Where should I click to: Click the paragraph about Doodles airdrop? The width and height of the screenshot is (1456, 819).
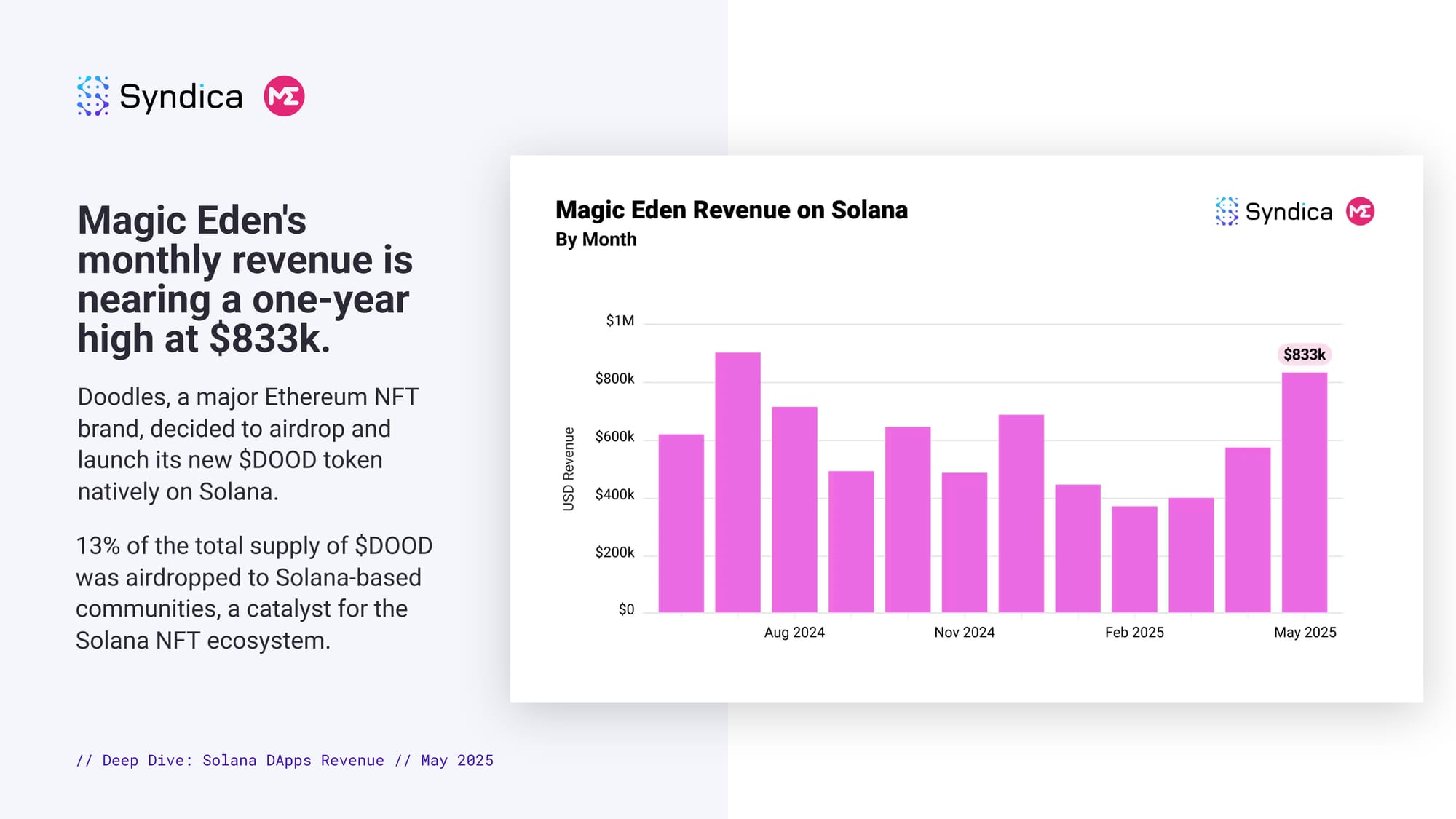click(248, 444)
